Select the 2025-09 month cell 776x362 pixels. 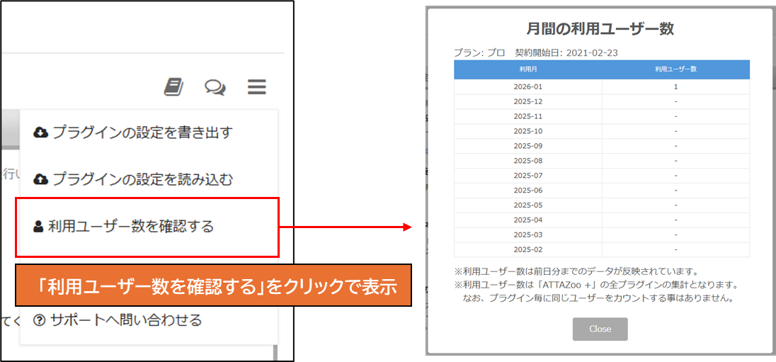click(528, 146)
